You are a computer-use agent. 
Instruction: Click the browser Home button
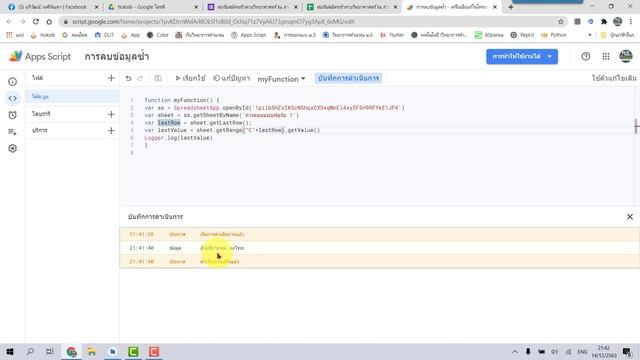pos(49,22)
